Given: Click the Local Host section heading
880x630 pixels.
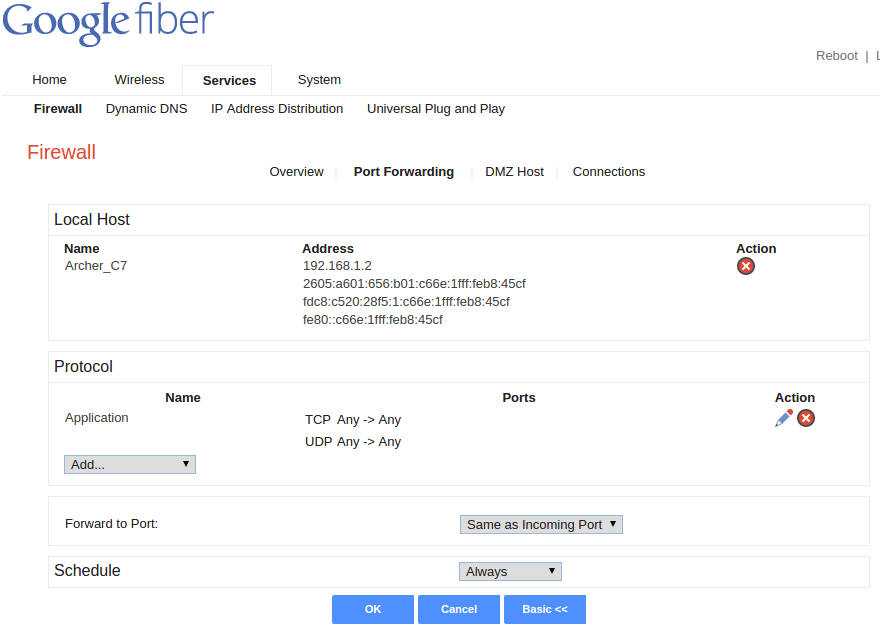Looking at the screenshot, I should [91, 219].
